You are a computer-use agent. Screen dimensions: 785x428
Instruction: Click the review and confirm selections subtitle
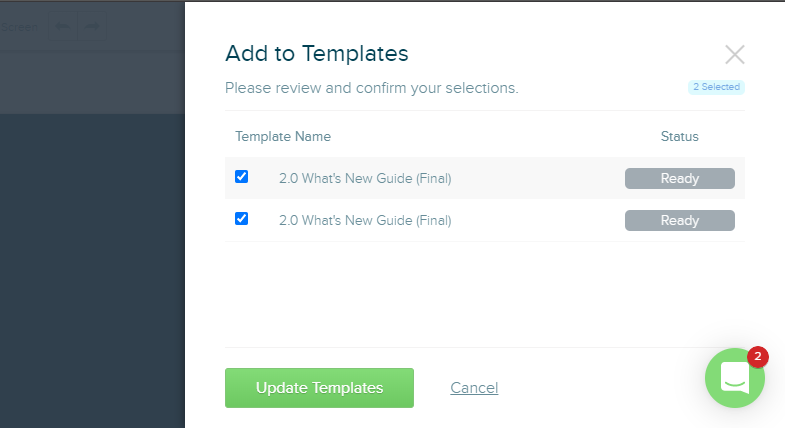(x=371, y=88)
